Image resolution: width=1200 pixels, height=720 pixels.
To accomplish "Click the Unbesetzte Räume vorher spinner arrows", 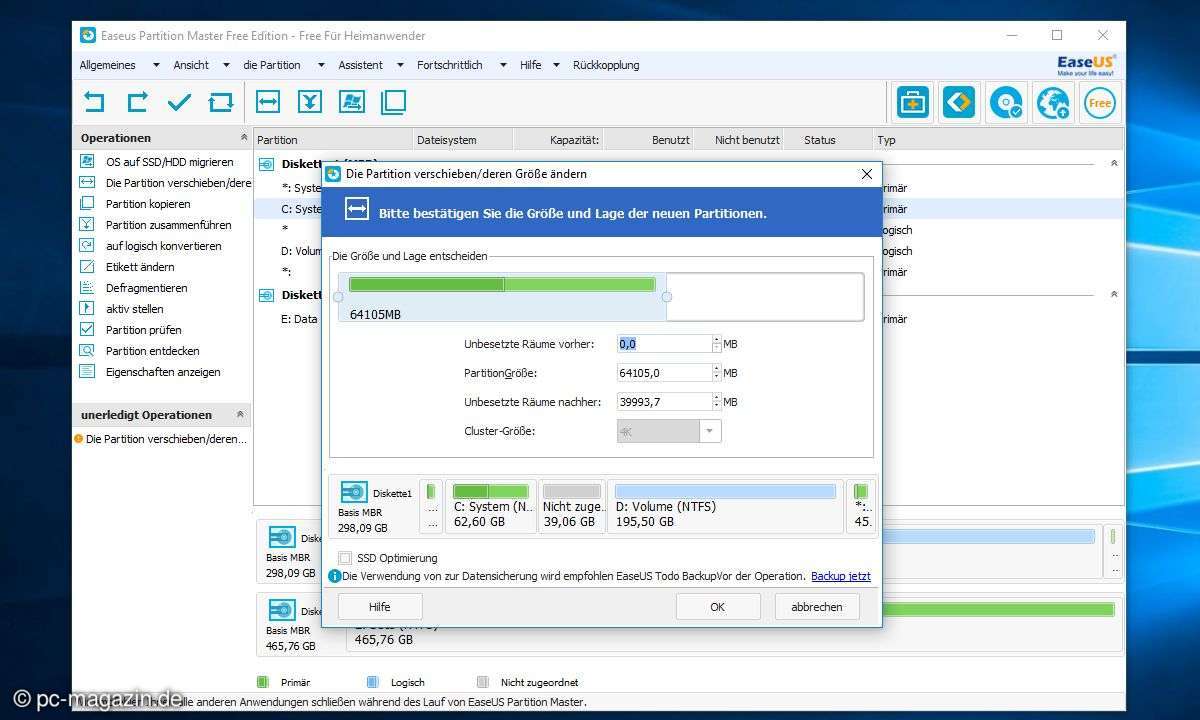I will (716, 344).
